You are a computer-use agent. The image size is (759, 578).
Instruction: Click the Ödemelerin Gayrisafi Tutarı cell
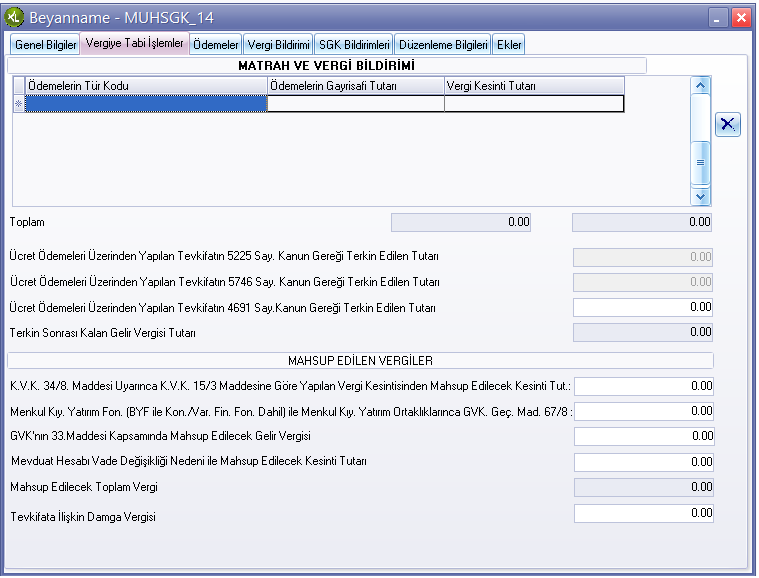(355, 103)
